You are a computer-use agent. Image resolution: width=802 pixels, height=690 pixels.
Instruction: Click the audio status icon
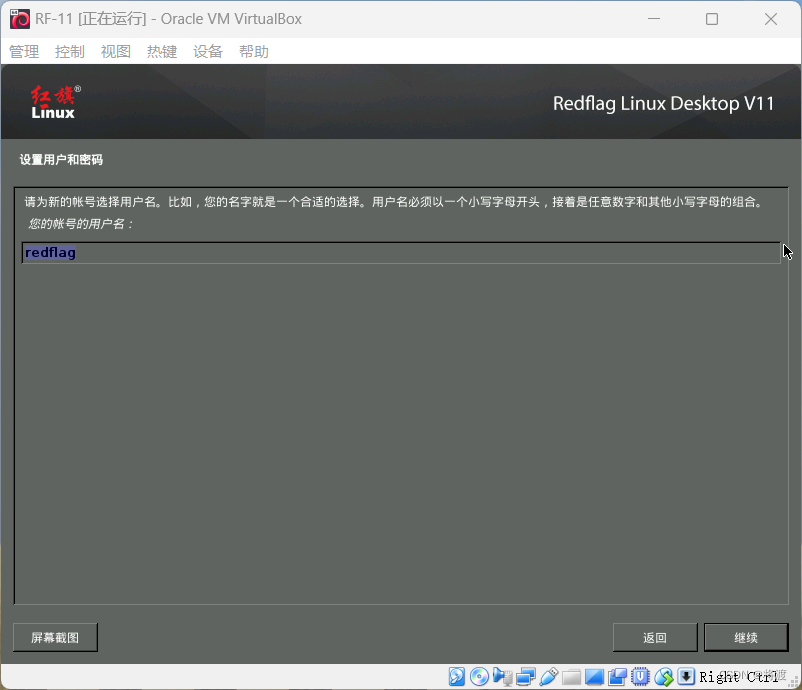click(x=502, y=676)
